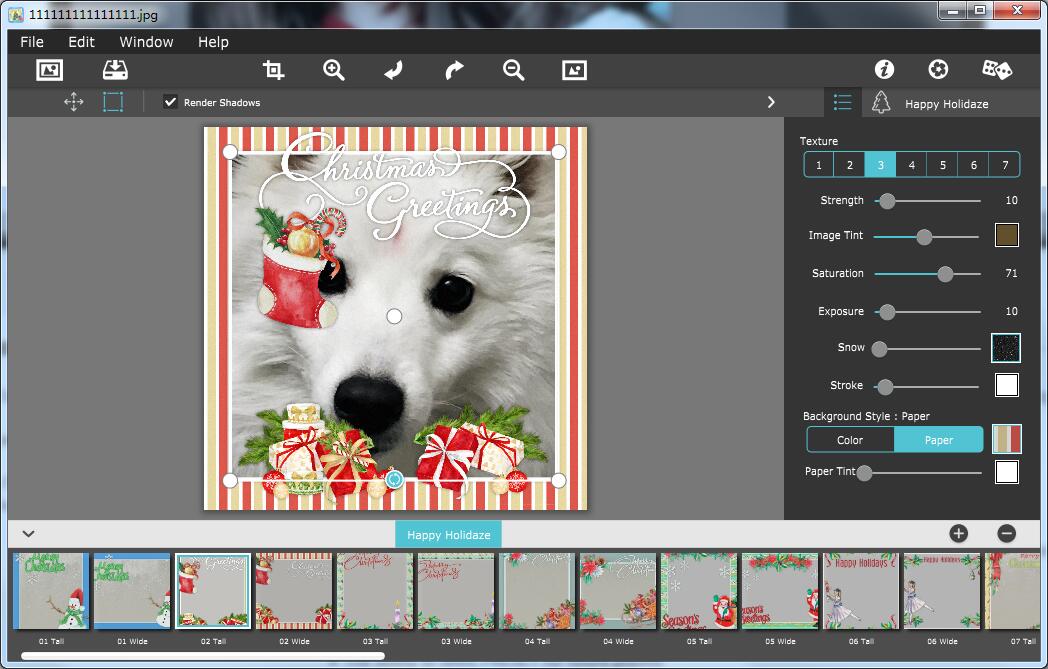Image resolution: width=1048 pixels, height=669 pixels.
Task: Click the zoom out magnifier
Action: coord(514,70)
